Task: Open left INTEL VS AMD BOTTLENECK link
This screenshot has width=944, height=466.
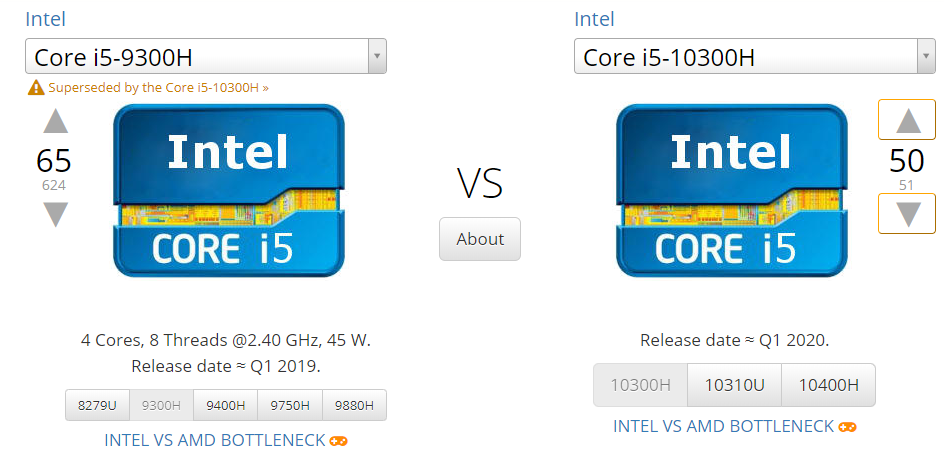Action: (x=215, y=440)
